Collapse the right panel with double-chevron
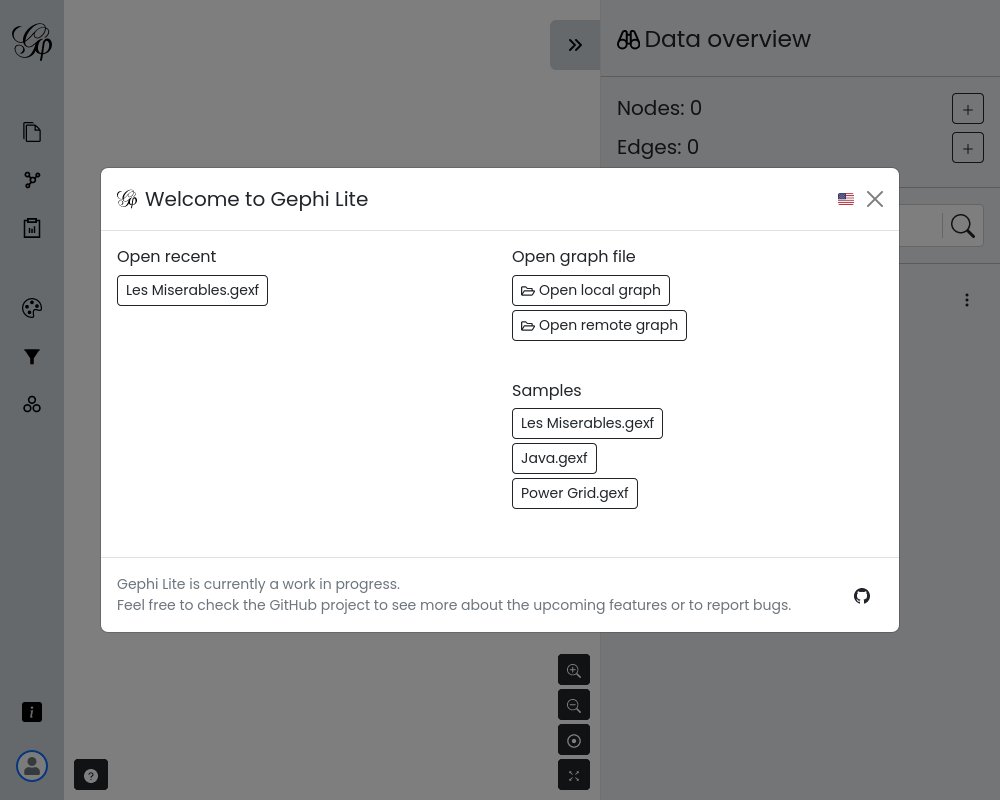1000x800 pixels. [x=575, y=45]
